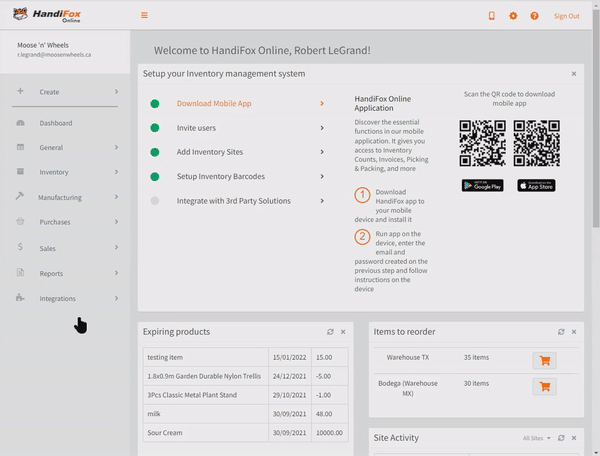600x456 pixels.
Task: Open the All Sites dropdown filter
Action: point(537,438)
